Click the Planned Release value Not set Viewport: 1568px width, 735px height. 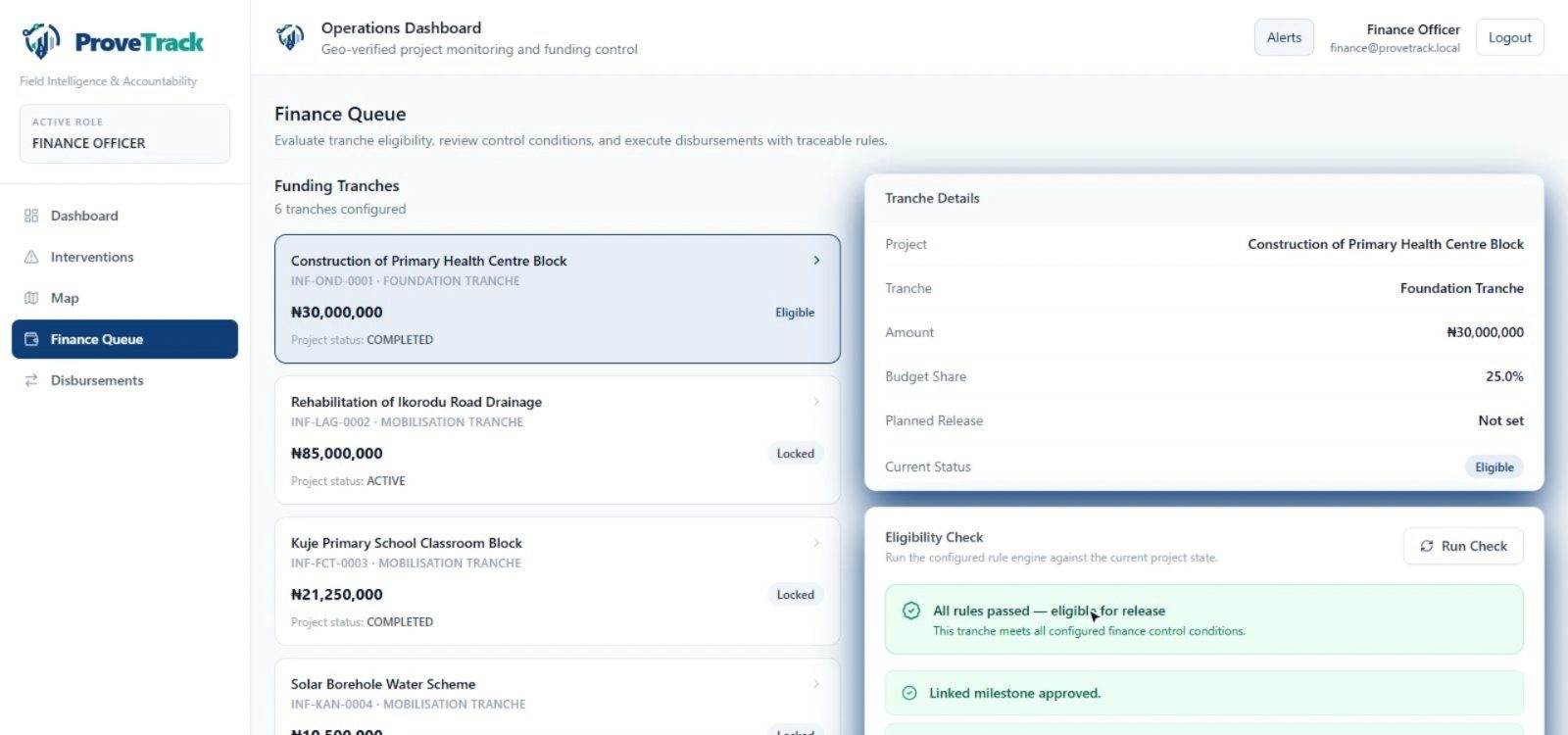pos(1500,420)
